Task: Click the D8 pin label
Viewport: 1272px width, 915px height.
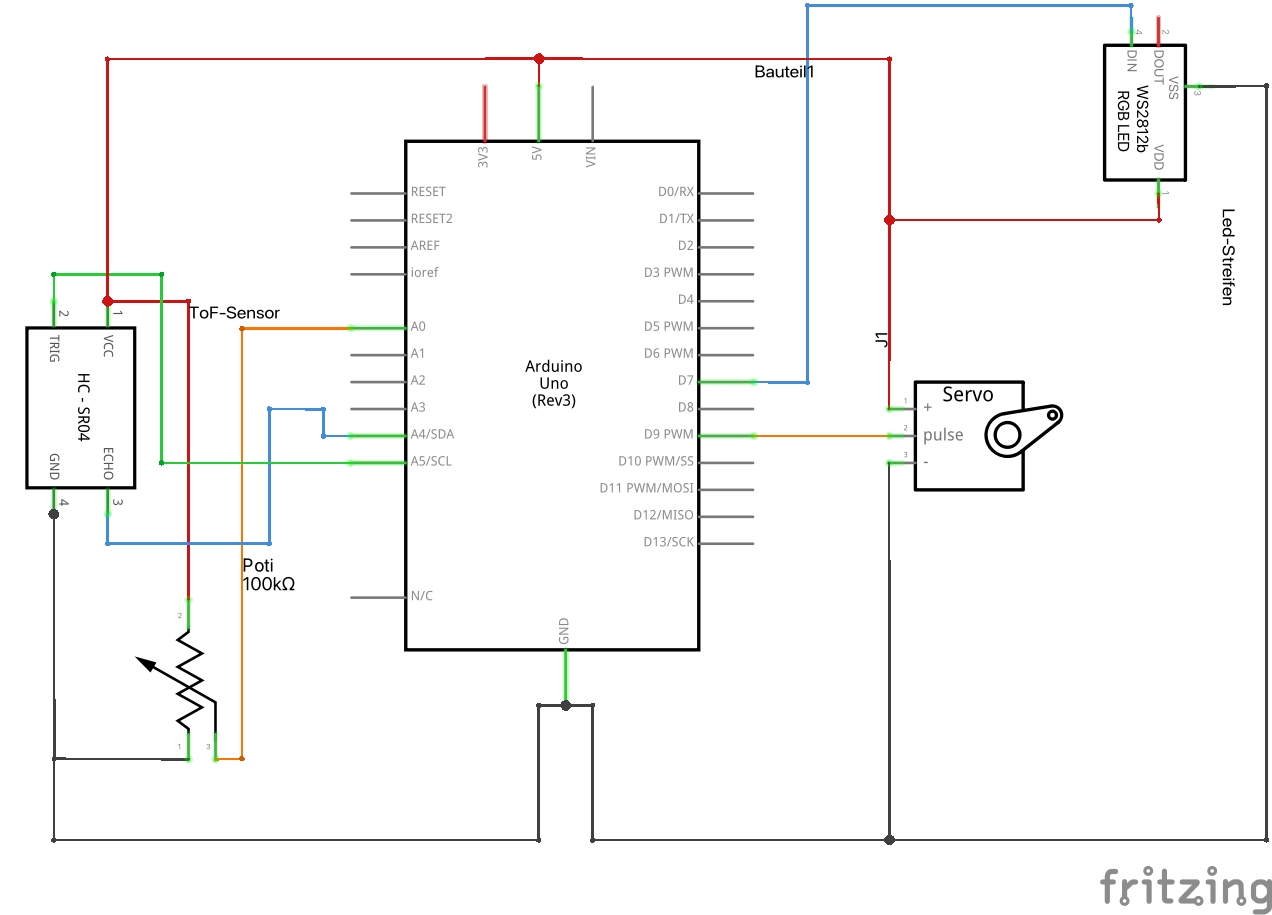Action: point(685,407)
